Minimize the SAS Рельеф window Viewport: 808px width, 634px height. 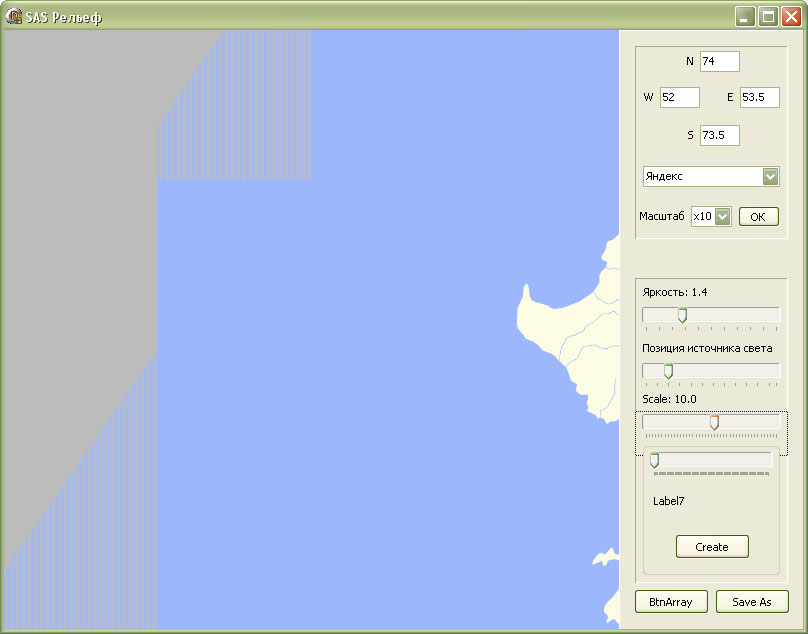pyautogui.click(x=745, y=17)
